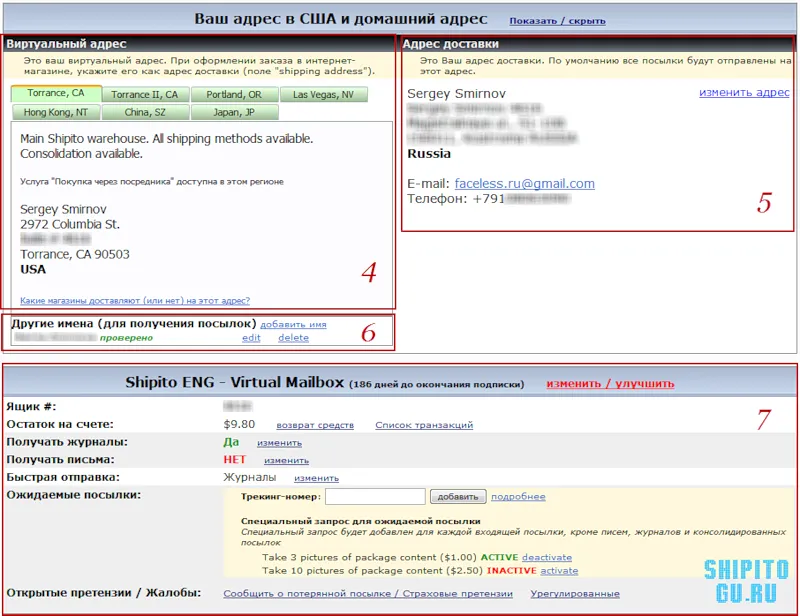This screenshot has width=800, height=616.
Task: Open Урегулированные claims link
Action: [575, 594]
